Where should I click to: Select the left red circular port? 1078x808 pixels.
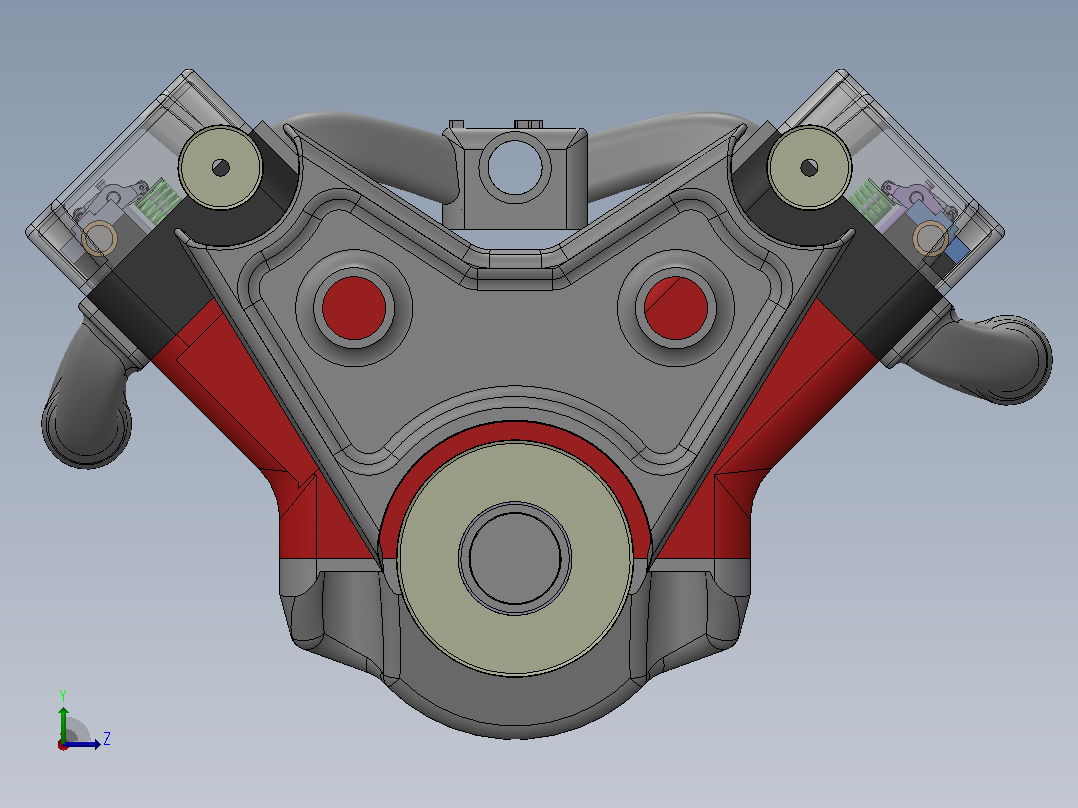tap(353, 308)
